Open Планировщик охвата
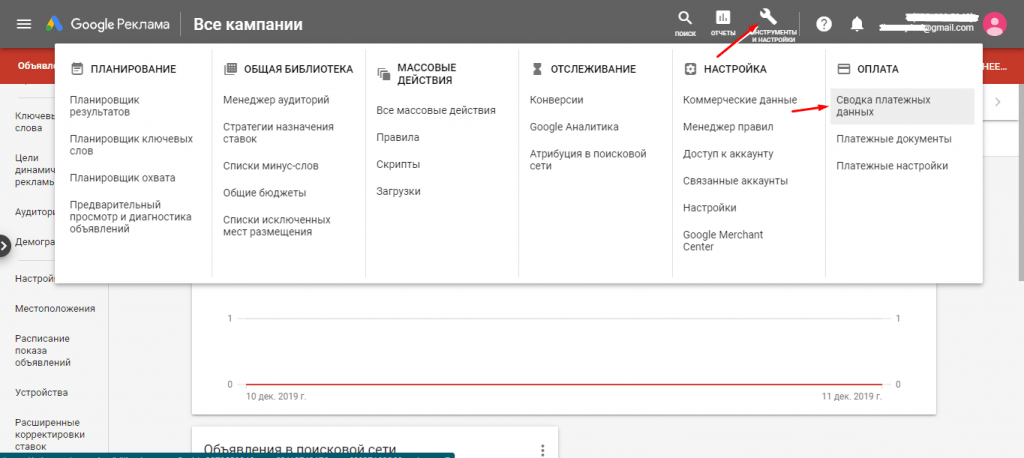The height and width of the screenshot is (458, 1024). click(123, 178)
